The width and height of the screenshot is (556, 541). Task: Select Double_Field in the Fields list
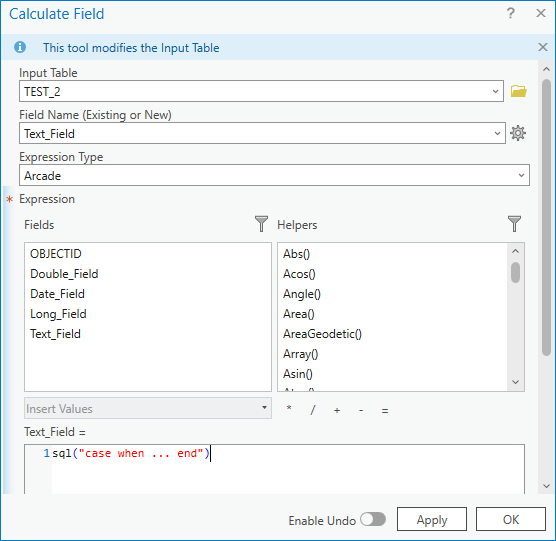point(64,274)
